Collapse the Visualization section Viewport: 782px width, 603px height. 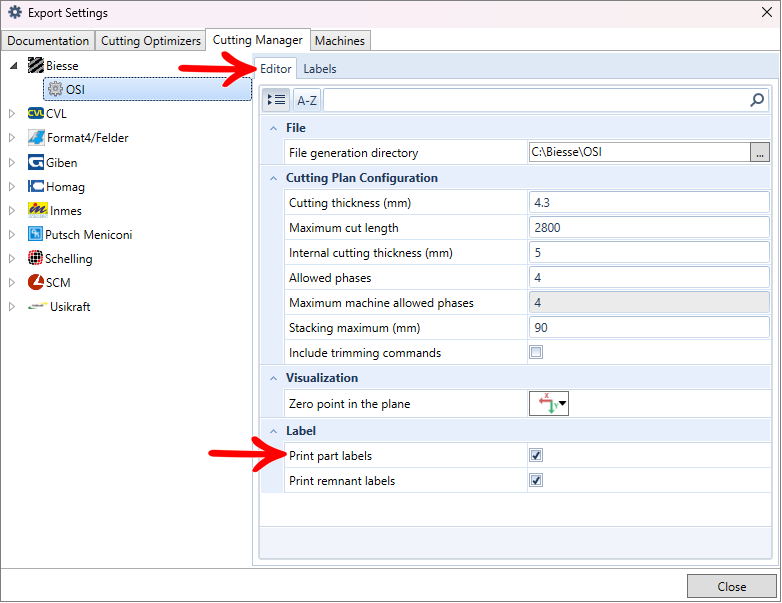(273, 378)
